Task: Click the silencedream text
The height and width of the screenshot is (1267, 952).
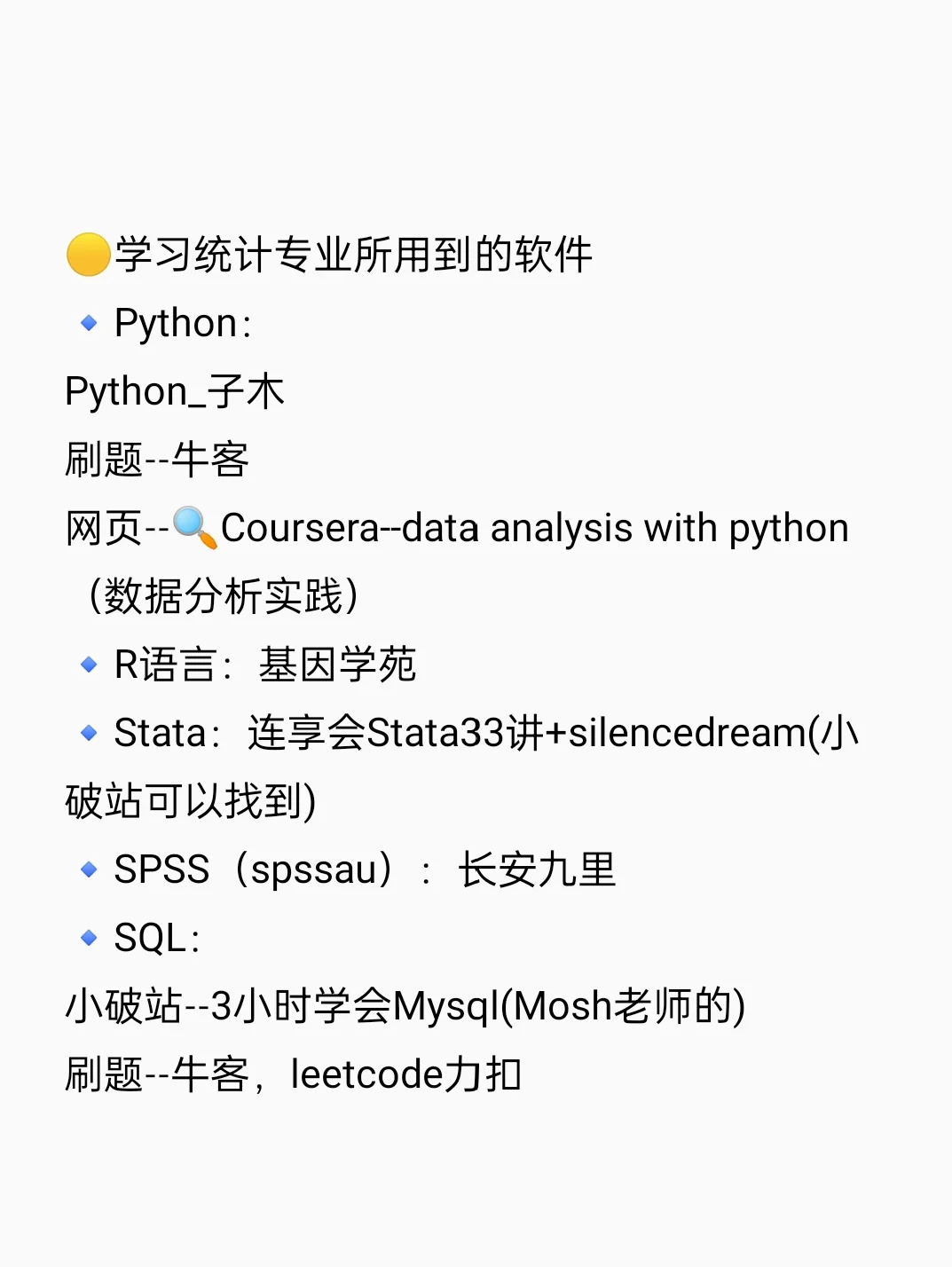Action: click(687, 734)
